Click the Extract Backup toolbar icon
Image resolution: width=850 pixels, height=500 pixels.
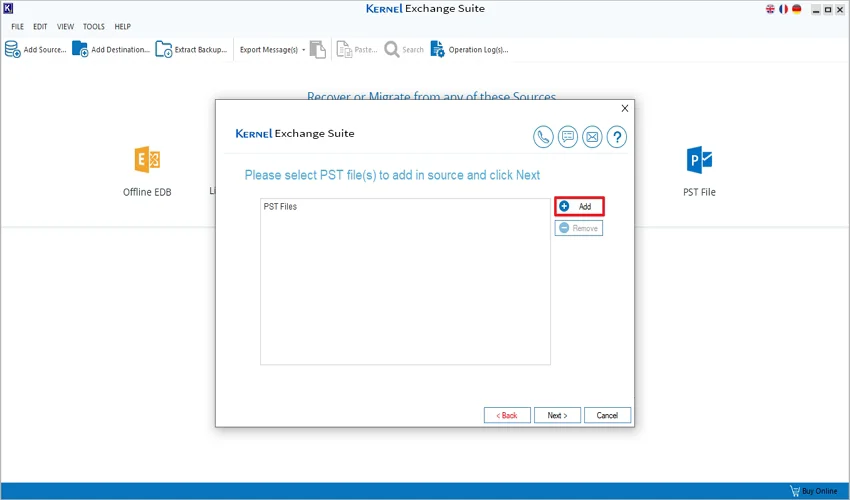(x=163, y=49)
